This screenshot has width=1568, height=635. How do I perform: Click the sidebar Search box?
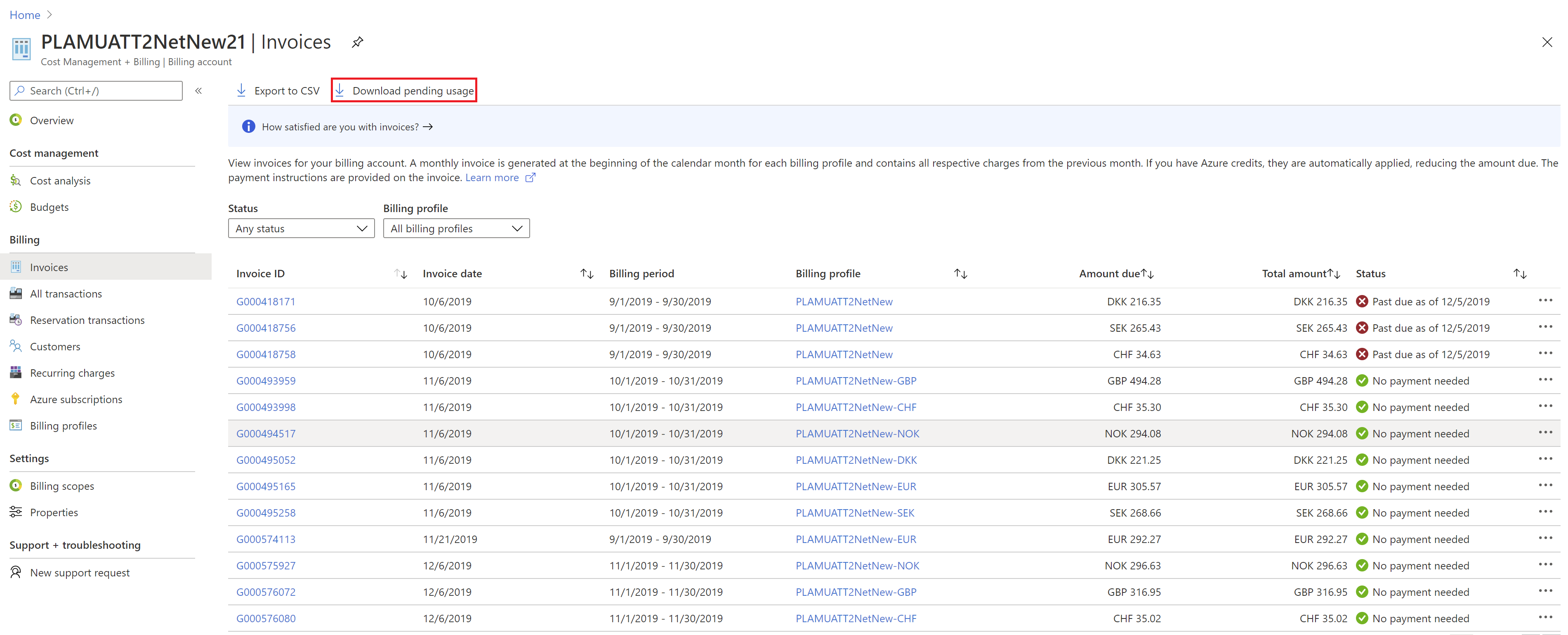[x=96, y=91]
